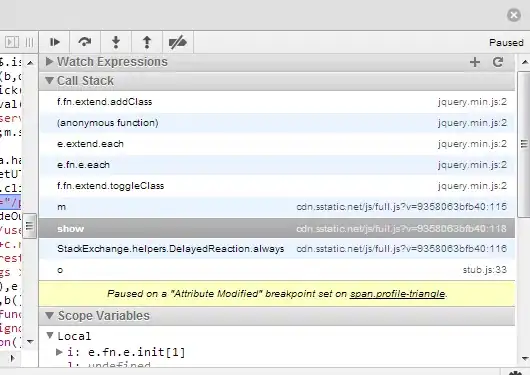
Task: Toggle the navigator sidebar panel icon
Action: pos(12,42)
